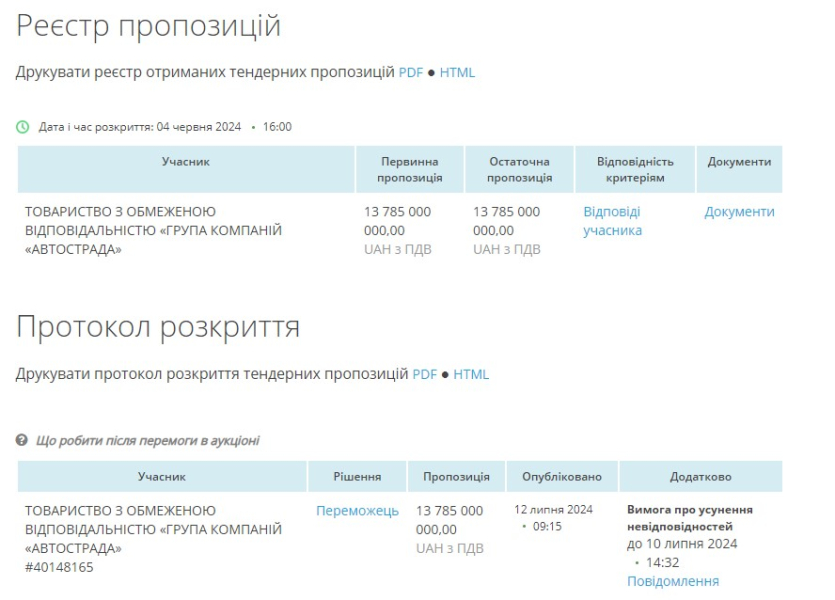
Task: Click participant code #40148165
Action: point(60,567)
